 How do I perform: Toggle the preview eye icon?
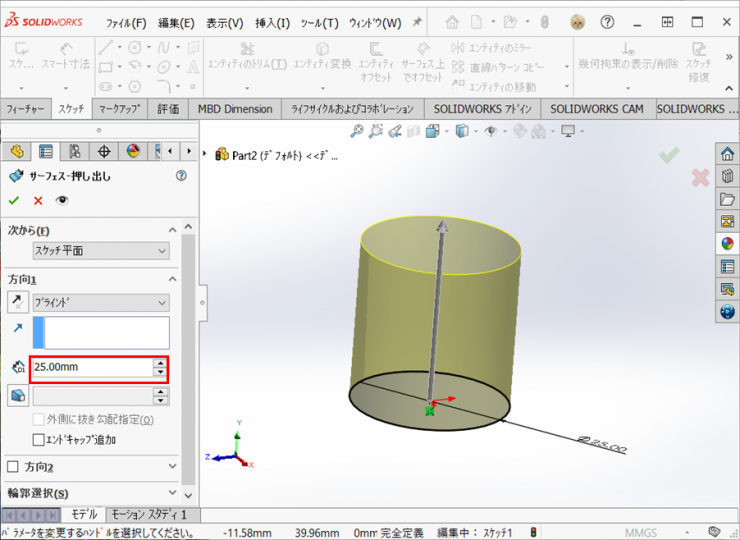coord(63,200)
